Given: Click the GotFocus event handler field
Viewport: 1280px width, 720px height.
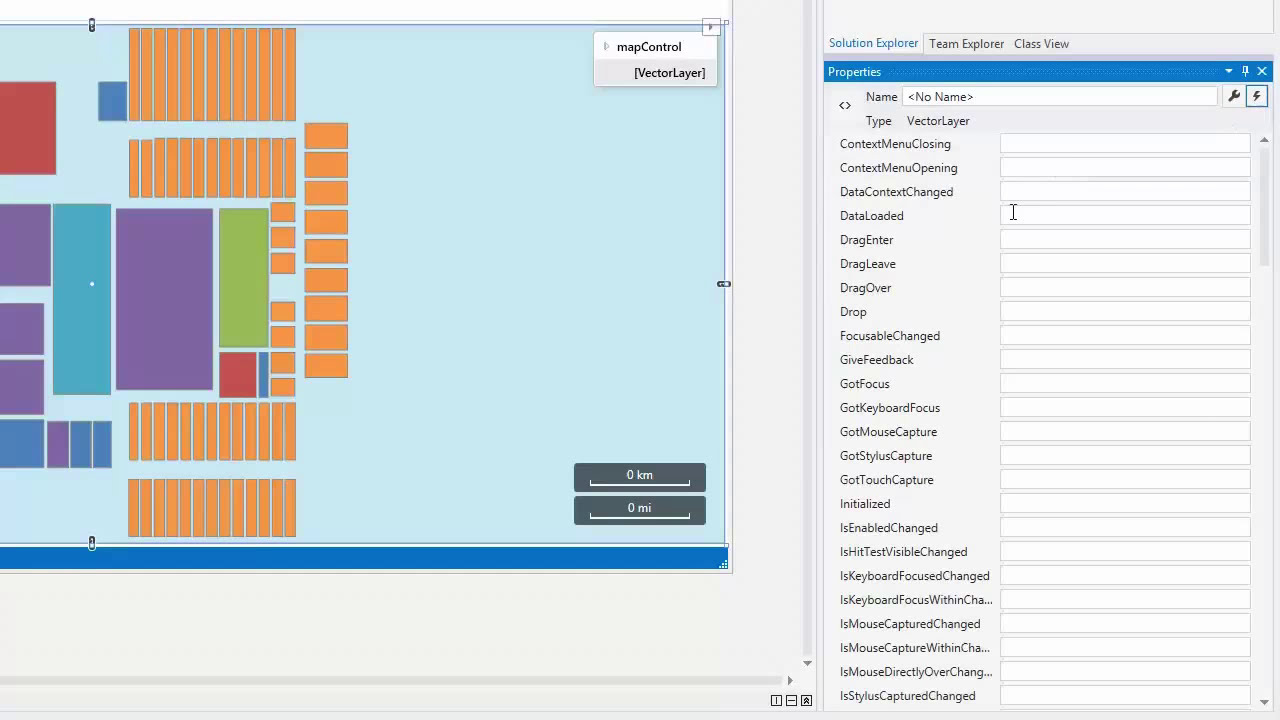Looking at the screenshot, I should click(x=1125, y=384).
